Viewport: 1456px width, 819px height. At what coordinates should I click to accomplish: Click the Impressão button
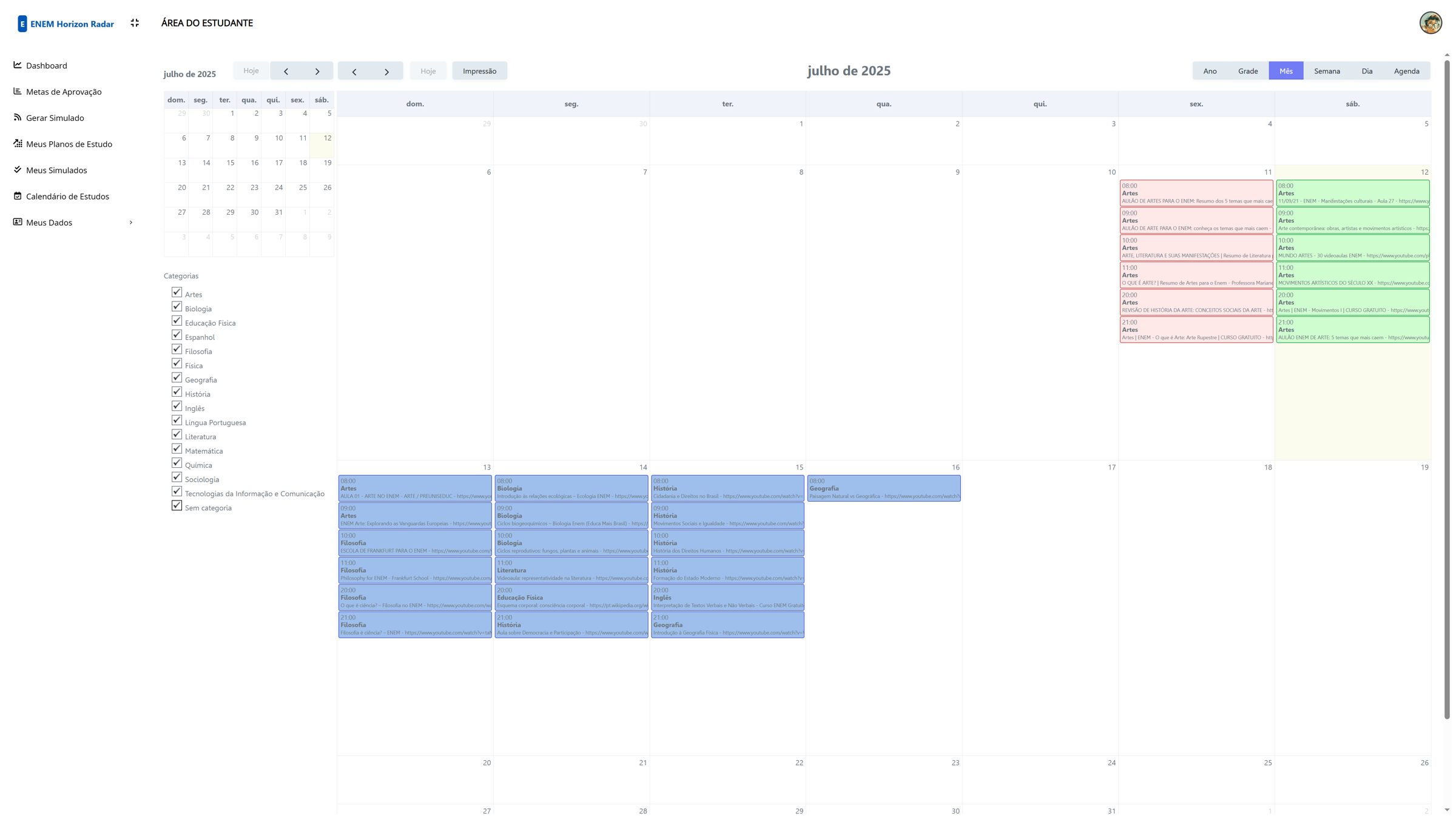479,71
